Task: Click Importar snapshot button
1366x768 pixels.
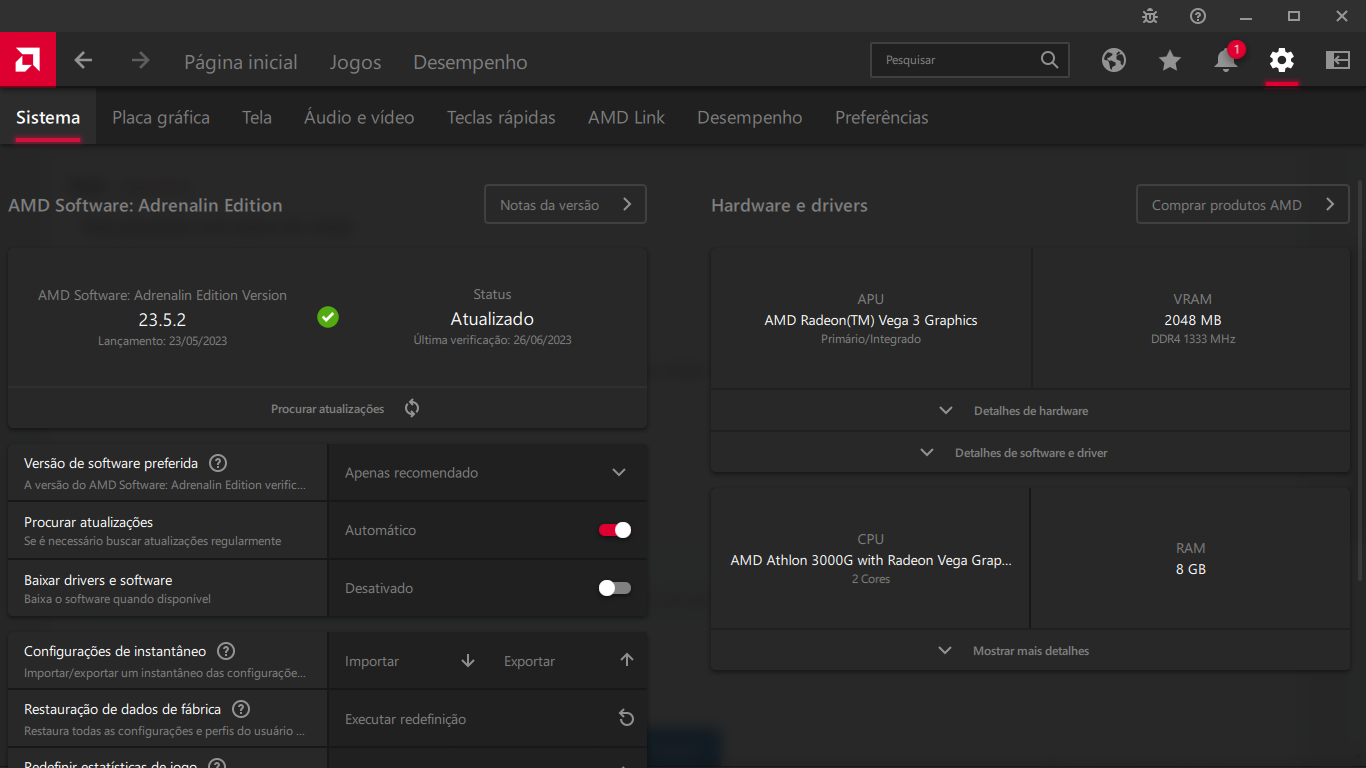Action: (x=411, y=661)
